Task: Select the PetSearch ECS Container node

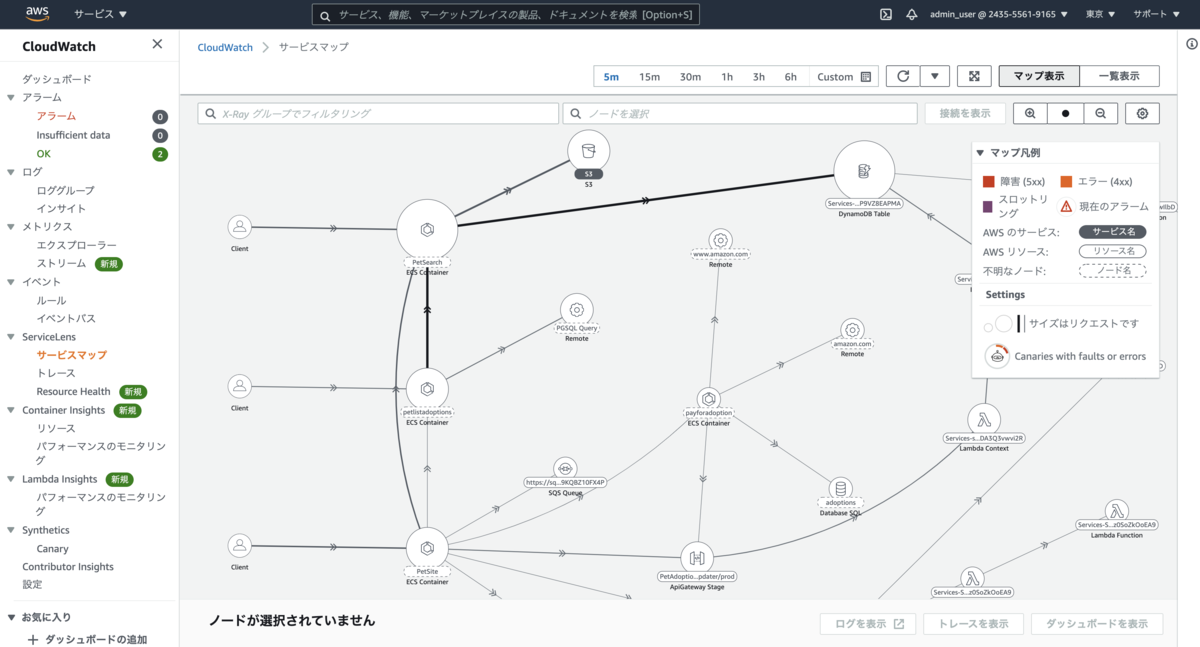Action: point(427,230)
